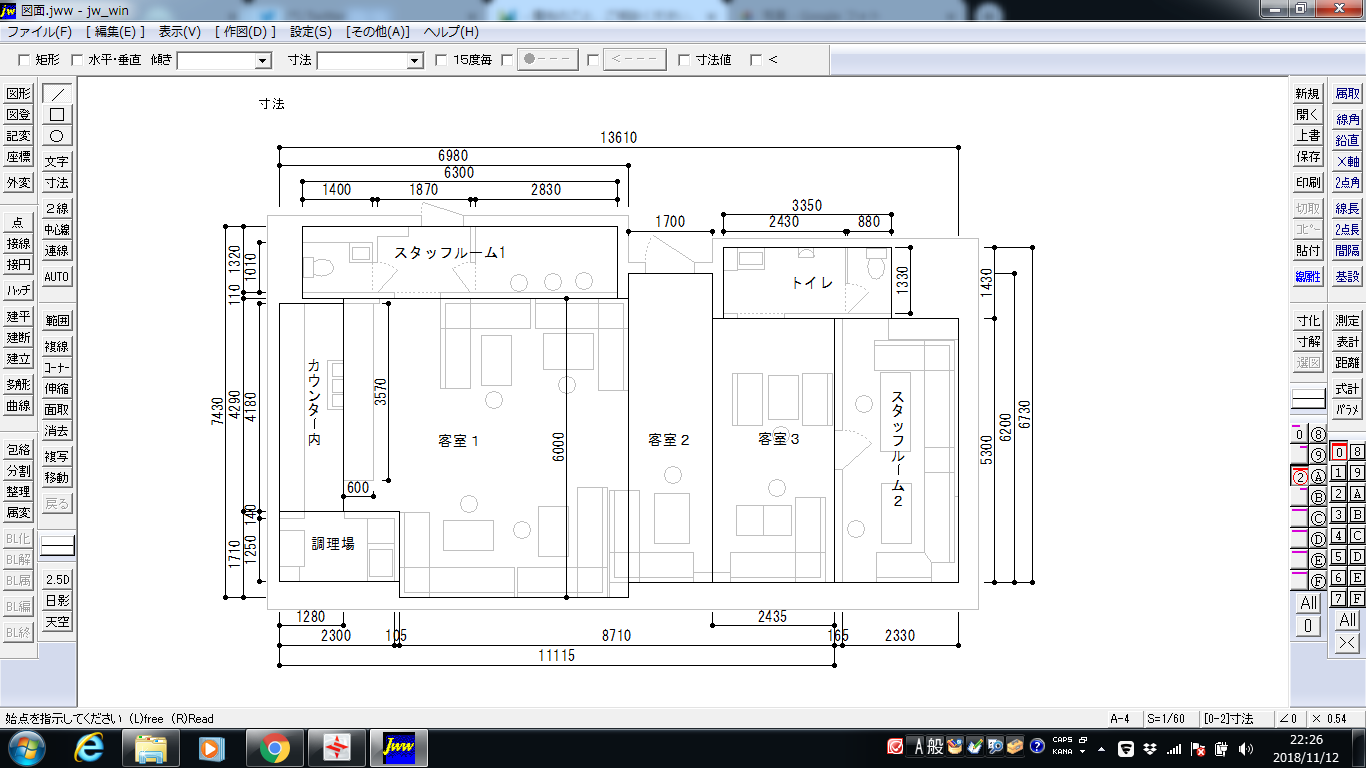Select the circle tool icon
The image size is (1366, 768).
tap(57, 135)
